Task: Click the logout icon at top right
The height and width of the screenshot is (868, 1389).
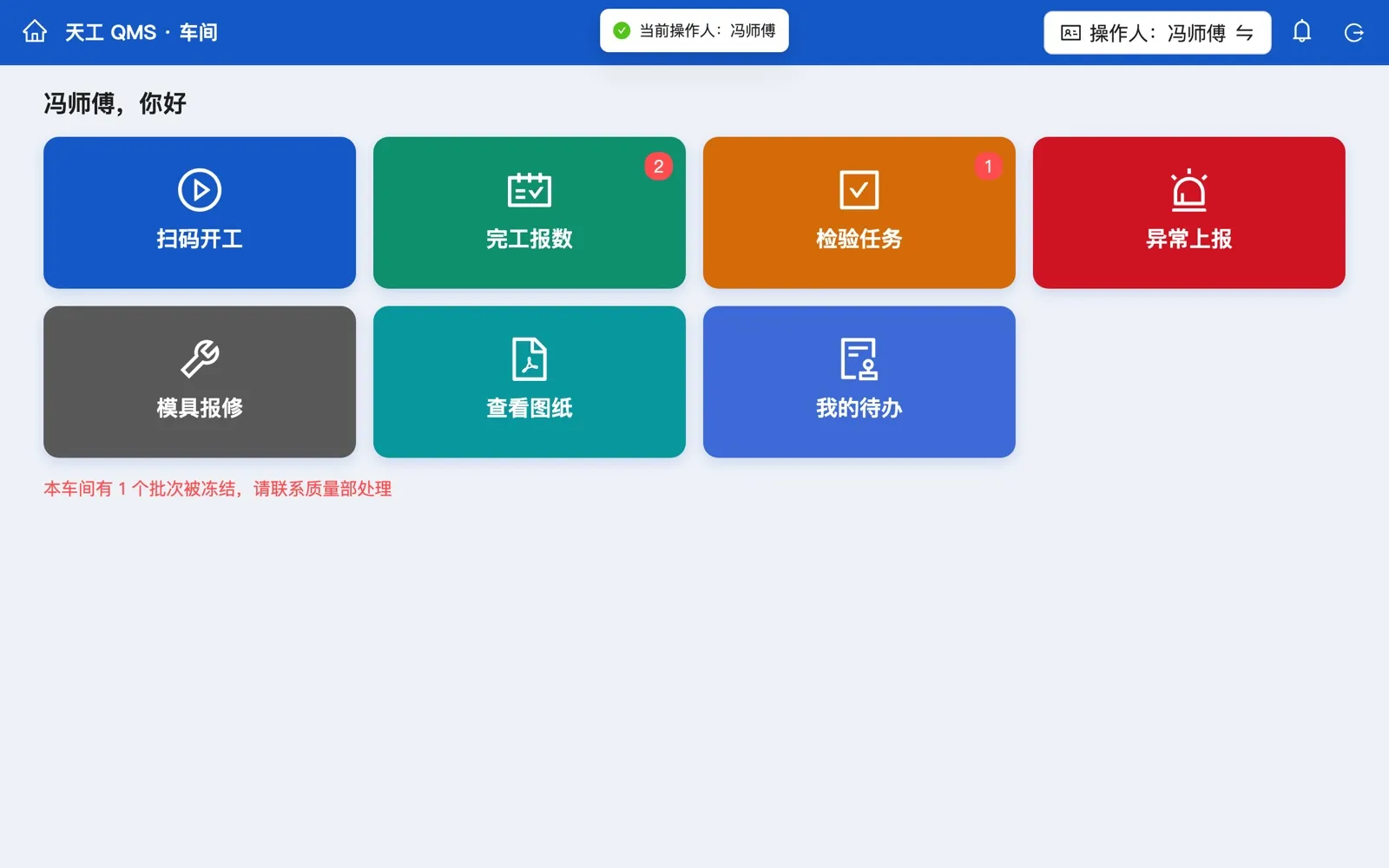Action: pyautogui.click(x=1353, y=33)
